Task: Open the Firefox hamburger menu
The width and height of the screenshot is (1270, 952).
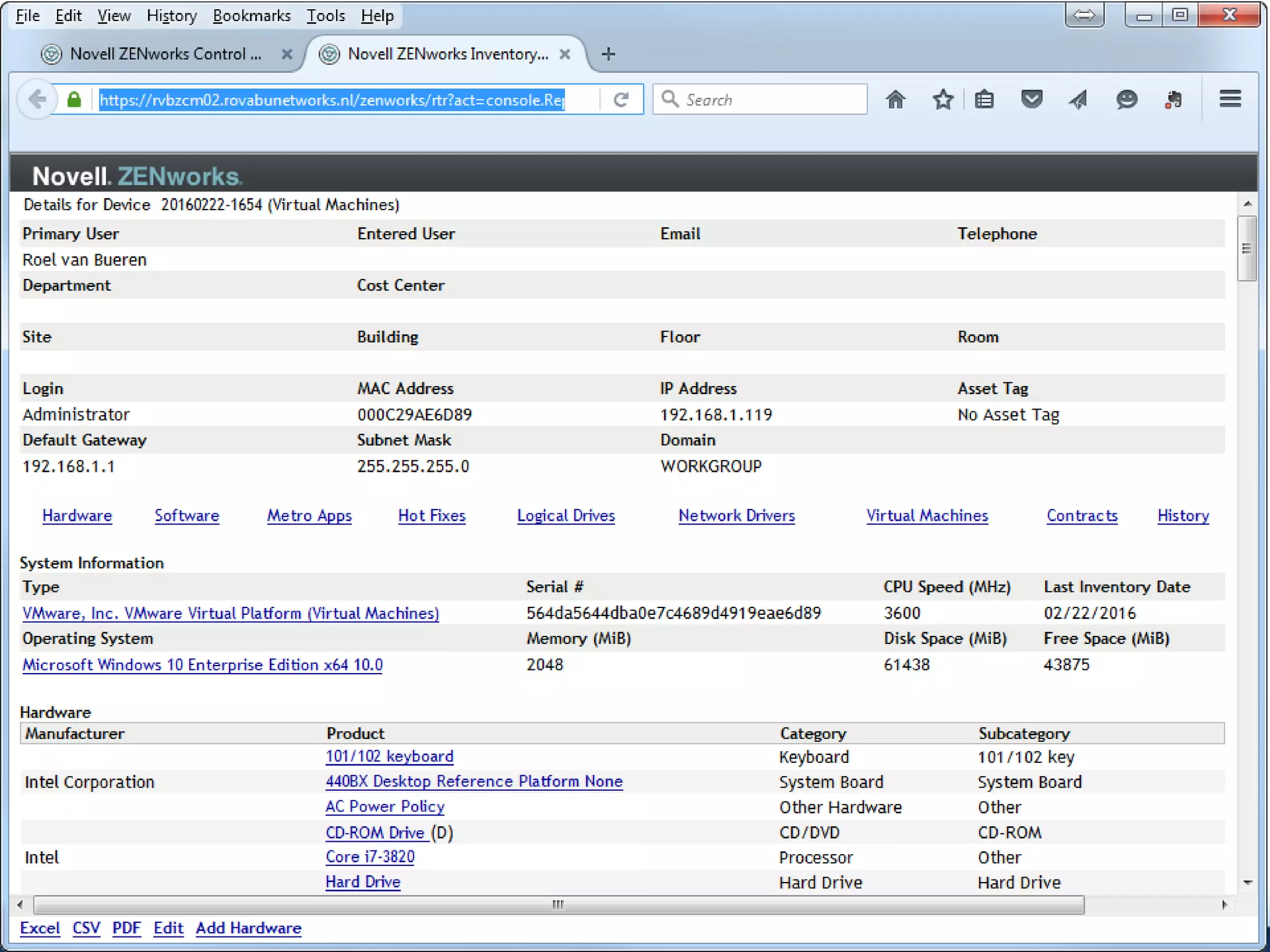Action: [1230, 99]
